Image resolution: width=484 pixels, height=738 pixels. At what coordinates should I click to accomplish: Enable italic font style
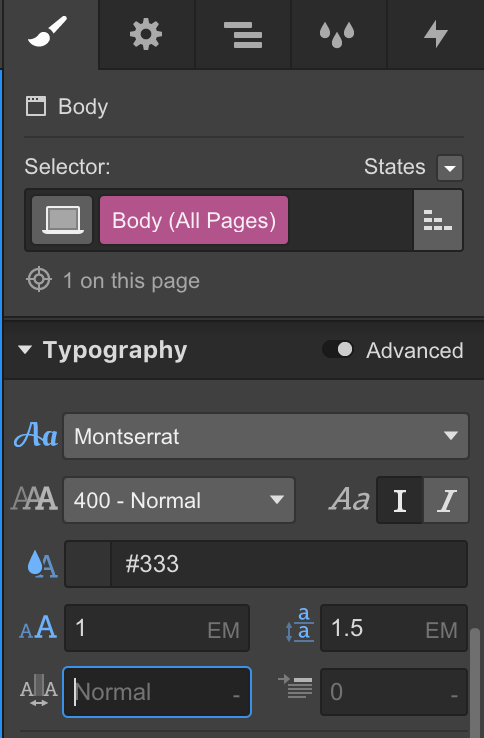click(x=446, y=500)
